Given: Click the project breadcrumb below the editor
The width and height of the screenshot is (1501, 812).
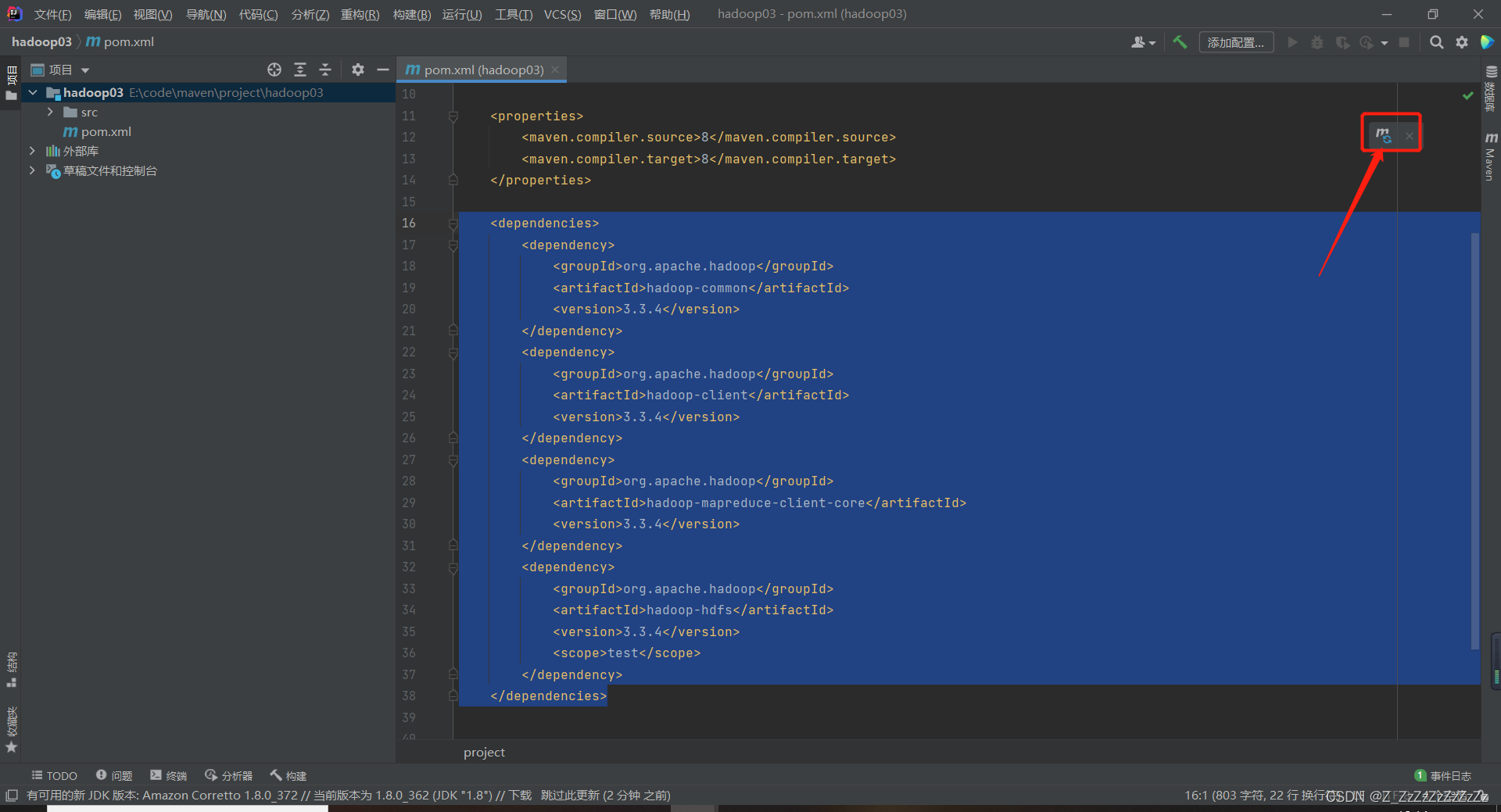Looking at the screenshot, I should coord(484,752).
